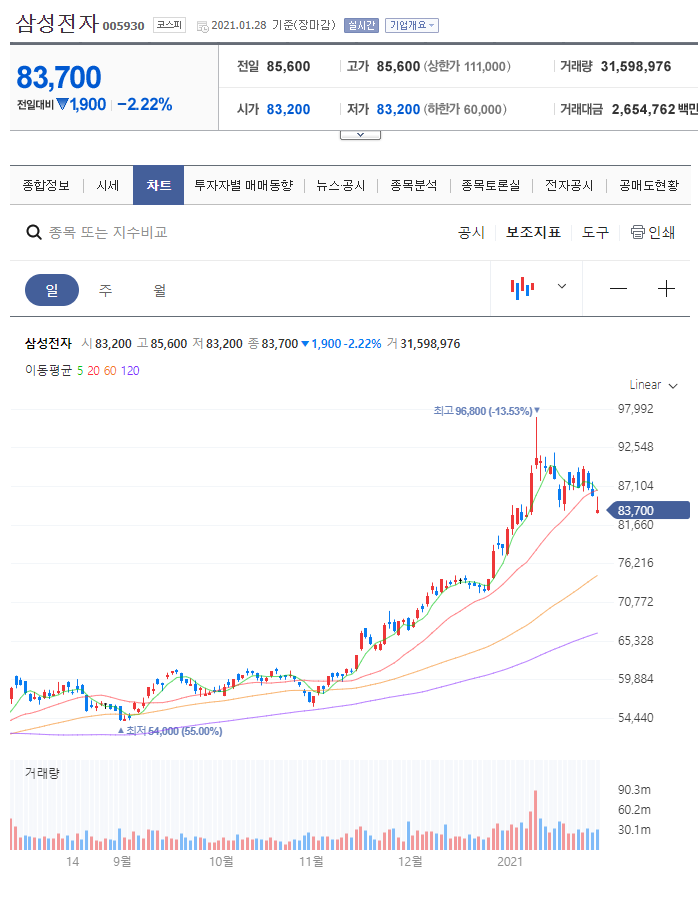The image size is (698, 898).
Task: Click the 인쇄 print button
Action: [x=653, y=233]
